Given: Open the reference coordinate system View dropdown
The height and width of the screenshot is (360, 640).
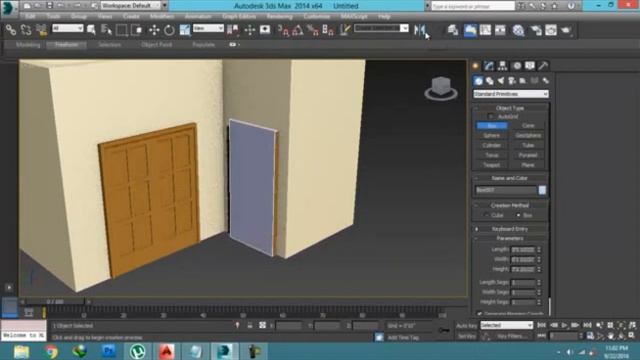Looking at the screenshot, I should coord(208,28).
